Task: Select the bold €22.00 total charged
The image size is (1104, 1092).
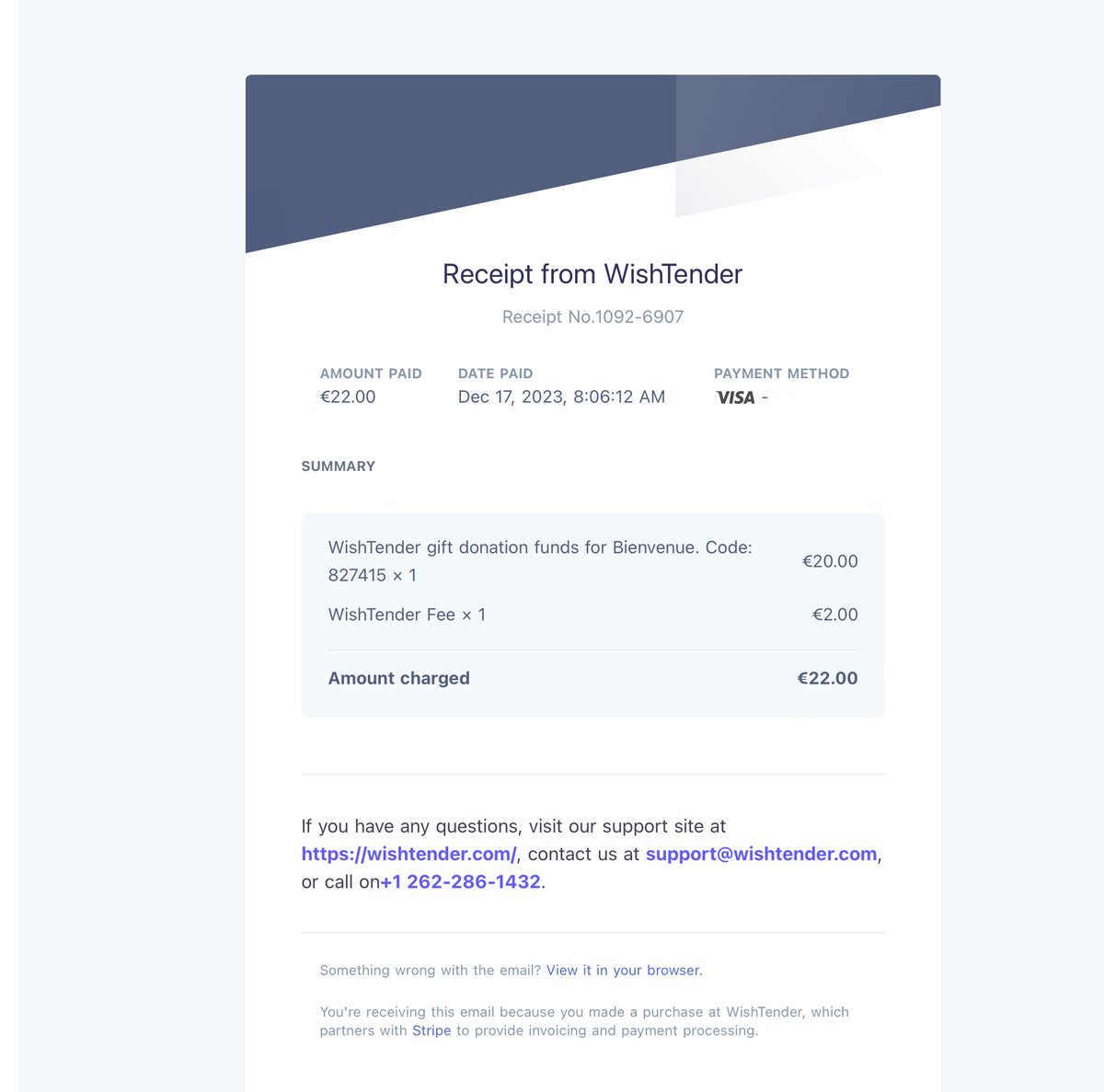Action: pyautogui.click(x=827, y=678)
